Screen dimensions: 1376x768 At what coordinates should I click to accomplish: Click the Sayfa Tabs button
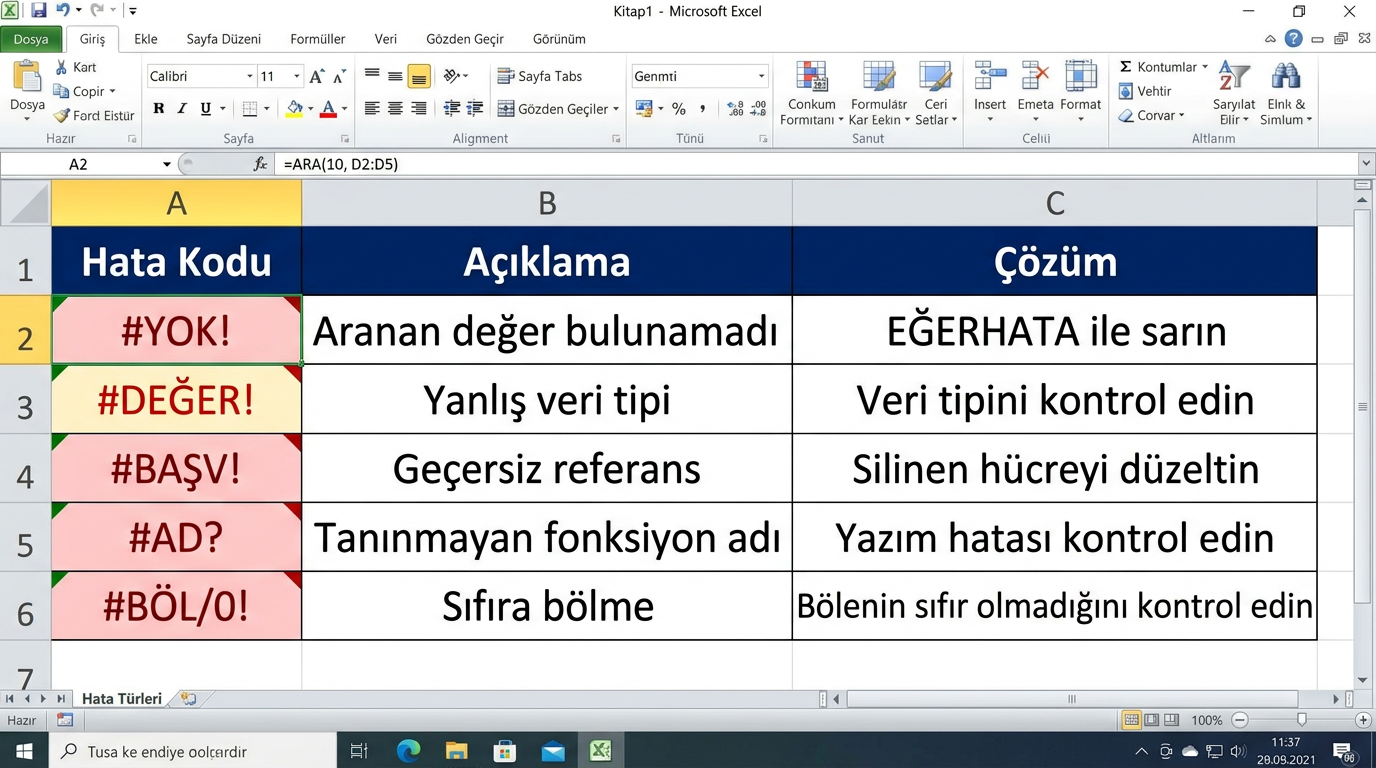coord(540,77)
